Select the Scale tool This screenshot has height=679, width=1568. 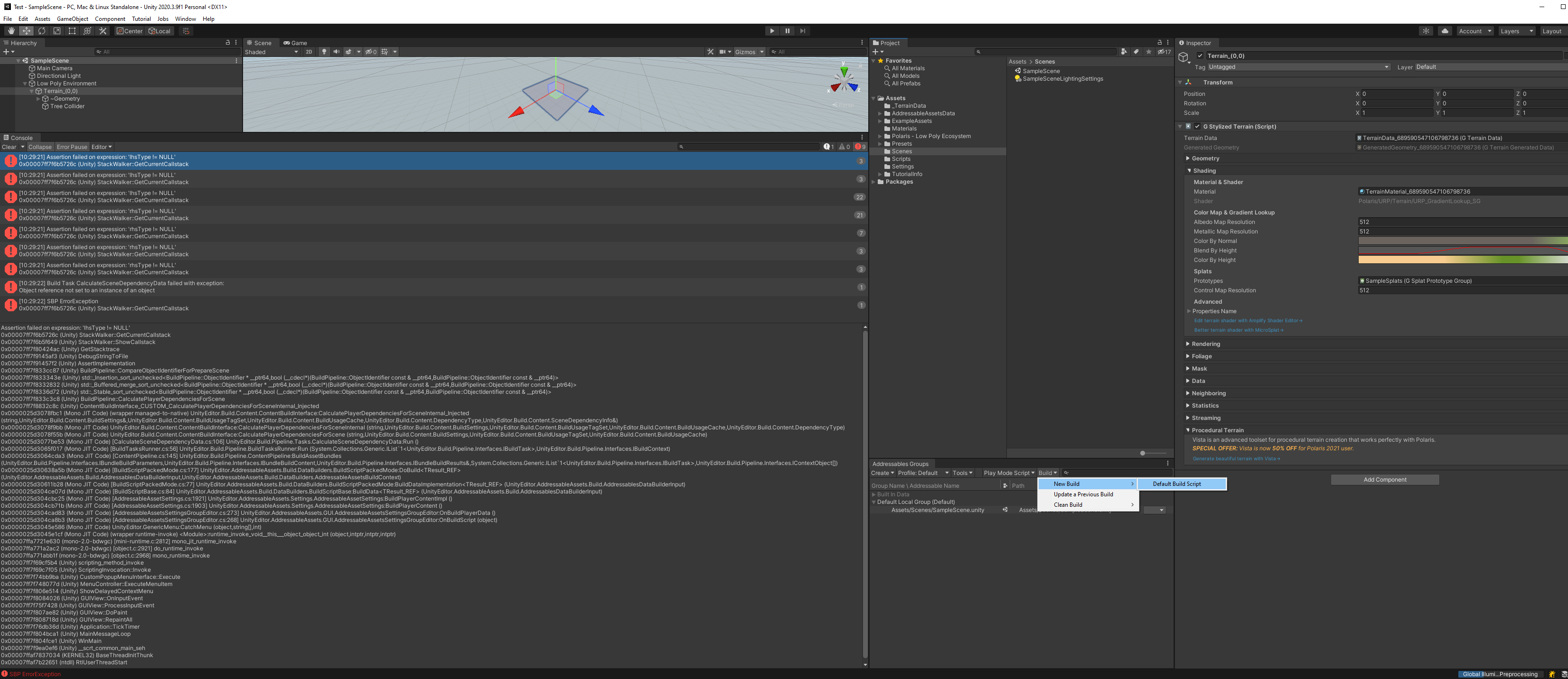pos(56,31)
